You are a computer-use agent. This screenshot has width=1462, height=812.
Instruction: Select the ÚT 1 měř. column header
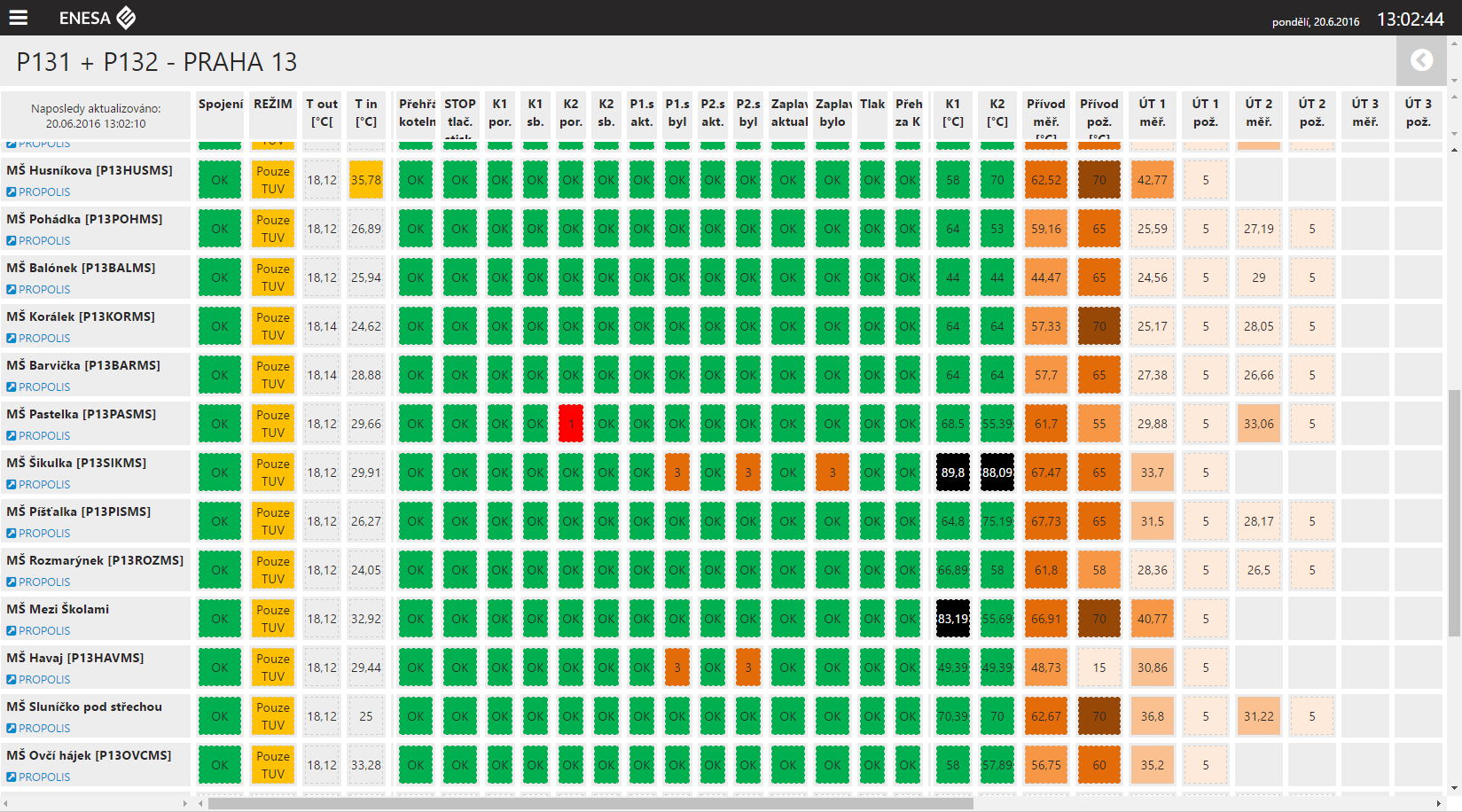point(1153,115)
